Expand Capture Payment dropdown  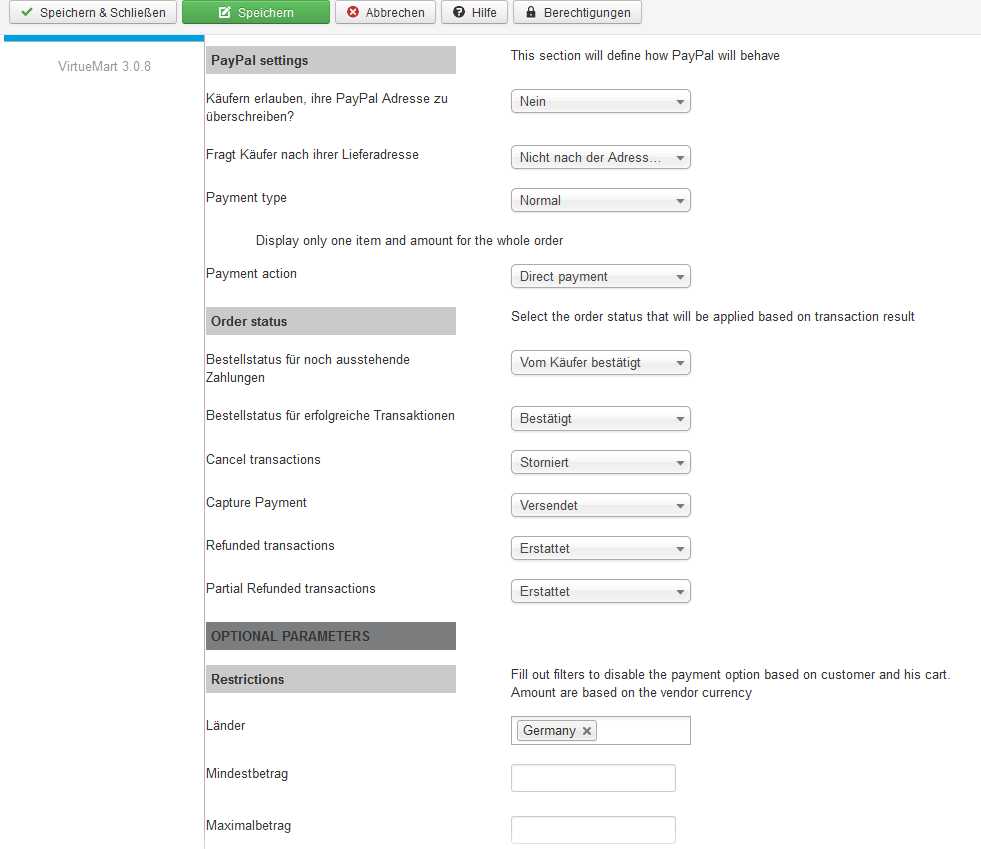point(600,506)
